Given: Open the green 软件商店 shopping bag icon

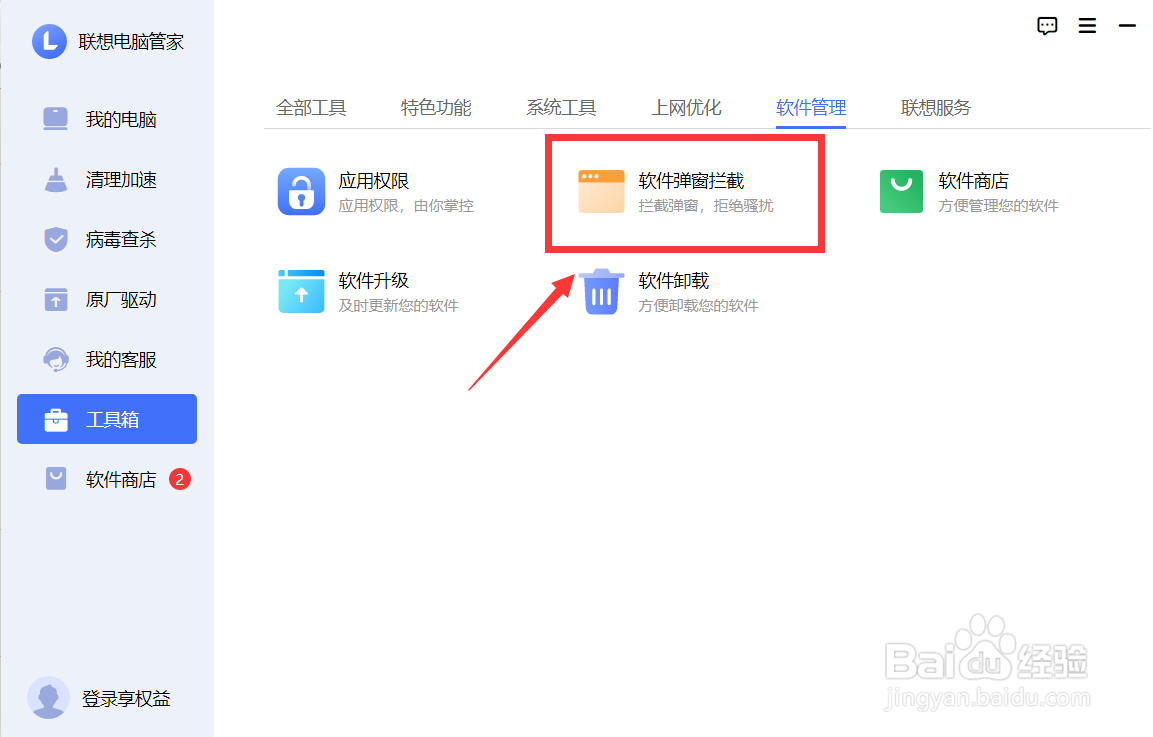Looking at the screenshot, I should (902, 191).
